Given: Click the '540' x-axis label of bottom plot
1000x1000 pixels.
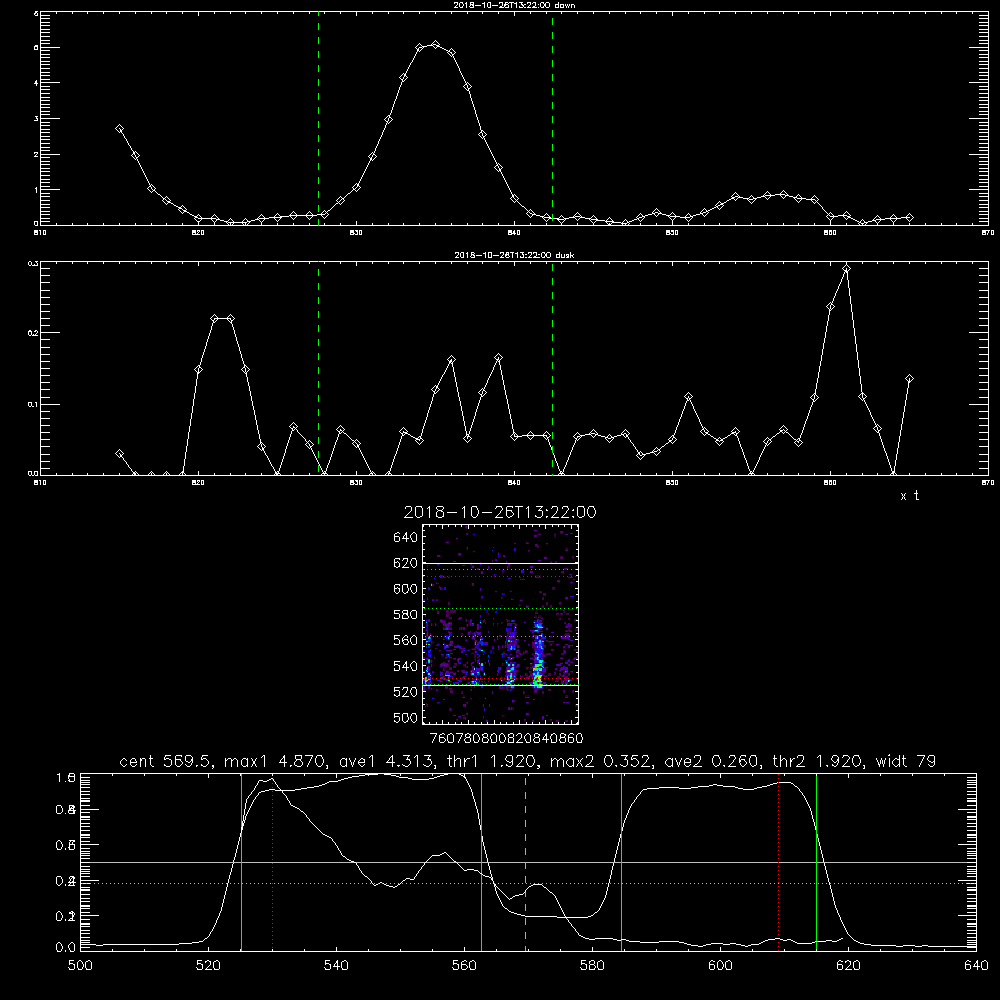Looking at the screenshot, I should (x=336, y=966).
